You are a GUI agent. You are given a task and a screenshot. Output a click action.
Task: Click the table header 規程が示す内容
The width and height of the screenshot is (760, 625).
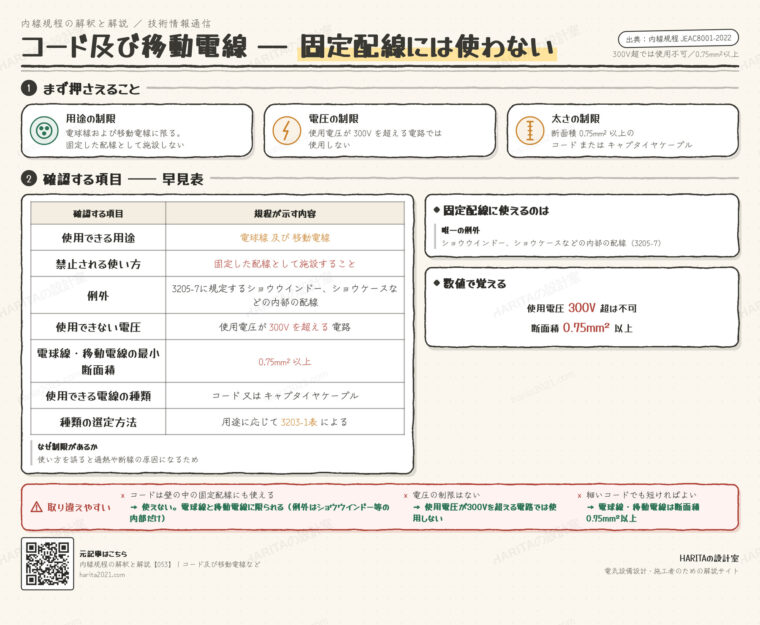pos(285,213)
